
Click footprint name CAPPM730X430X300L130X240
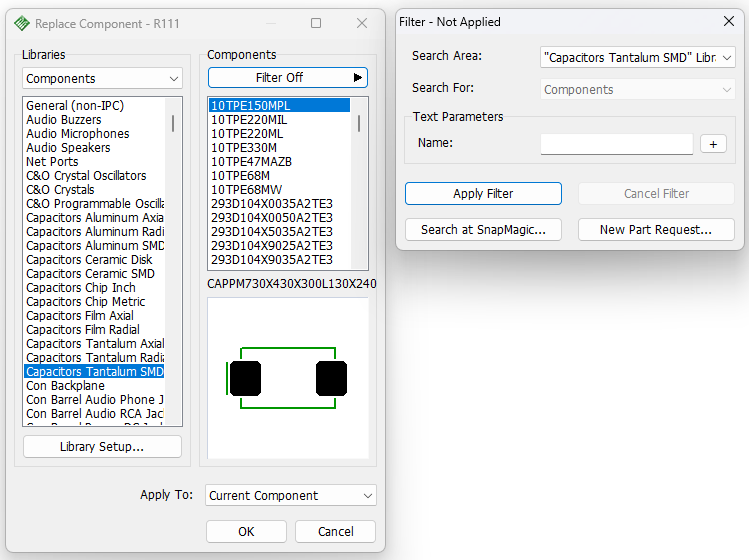click(291, 284)
